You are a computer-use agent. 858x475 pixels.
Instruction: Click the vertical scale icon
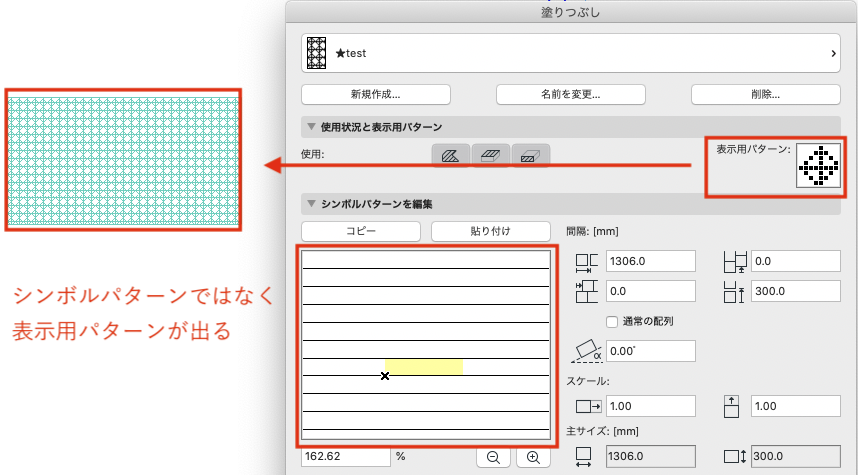[732, 407]
